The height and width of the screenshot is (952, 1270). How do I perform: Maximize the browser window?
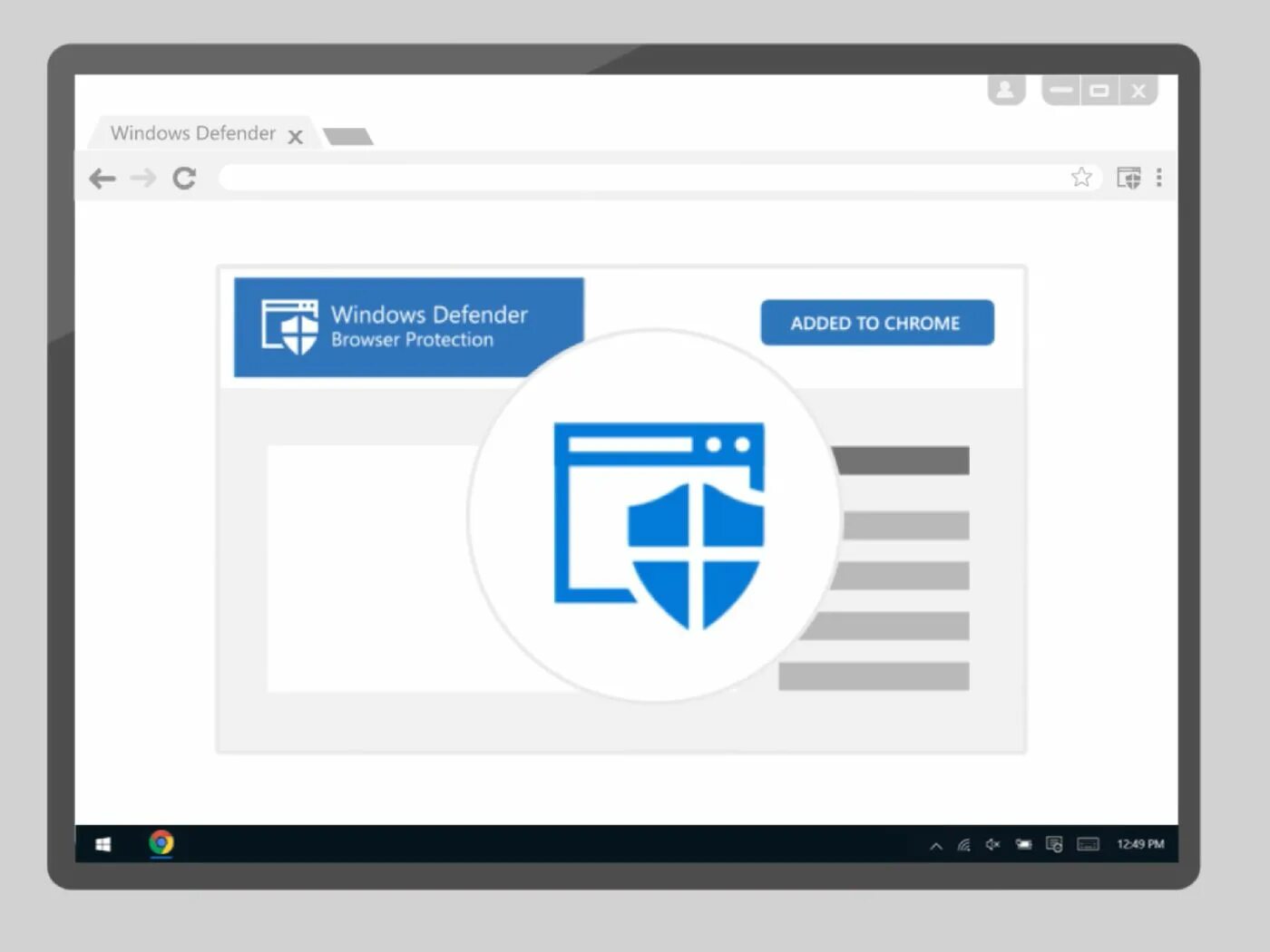(1099, 90)
